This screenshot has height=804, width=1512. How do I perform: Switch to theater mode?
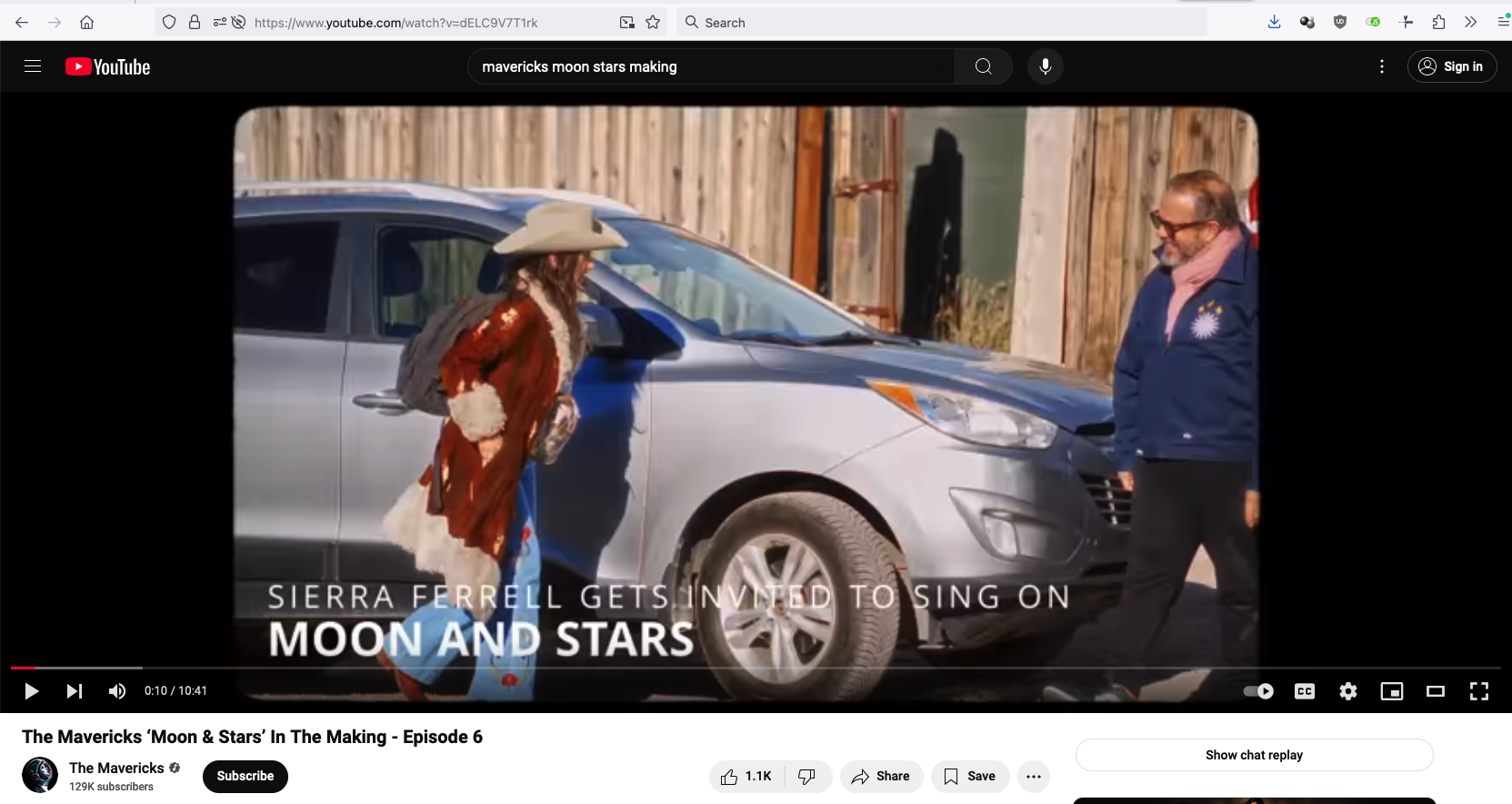click(1436, 691)
